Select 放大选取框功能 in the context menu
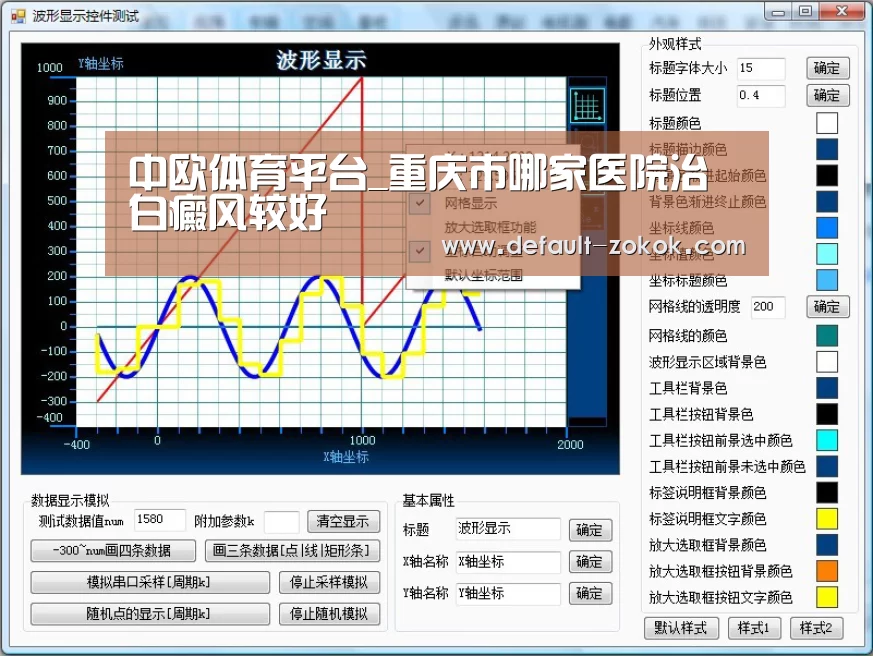873x656 pixels. (490, 227)
